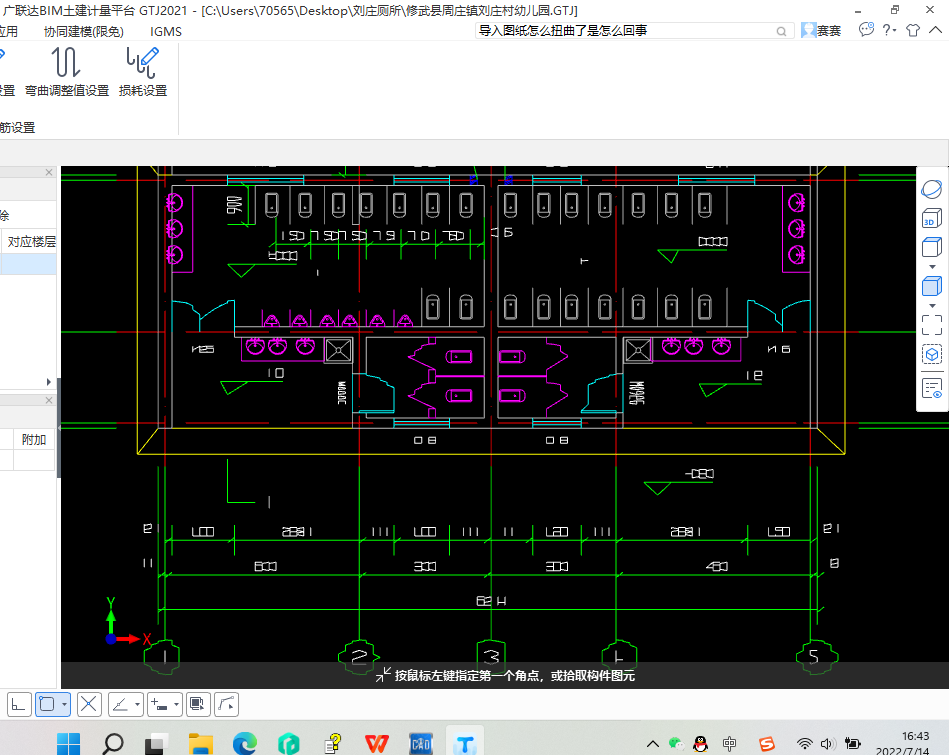Open Windows Start menu
Screen dimensions: 949x755
(x=68, y=744)
